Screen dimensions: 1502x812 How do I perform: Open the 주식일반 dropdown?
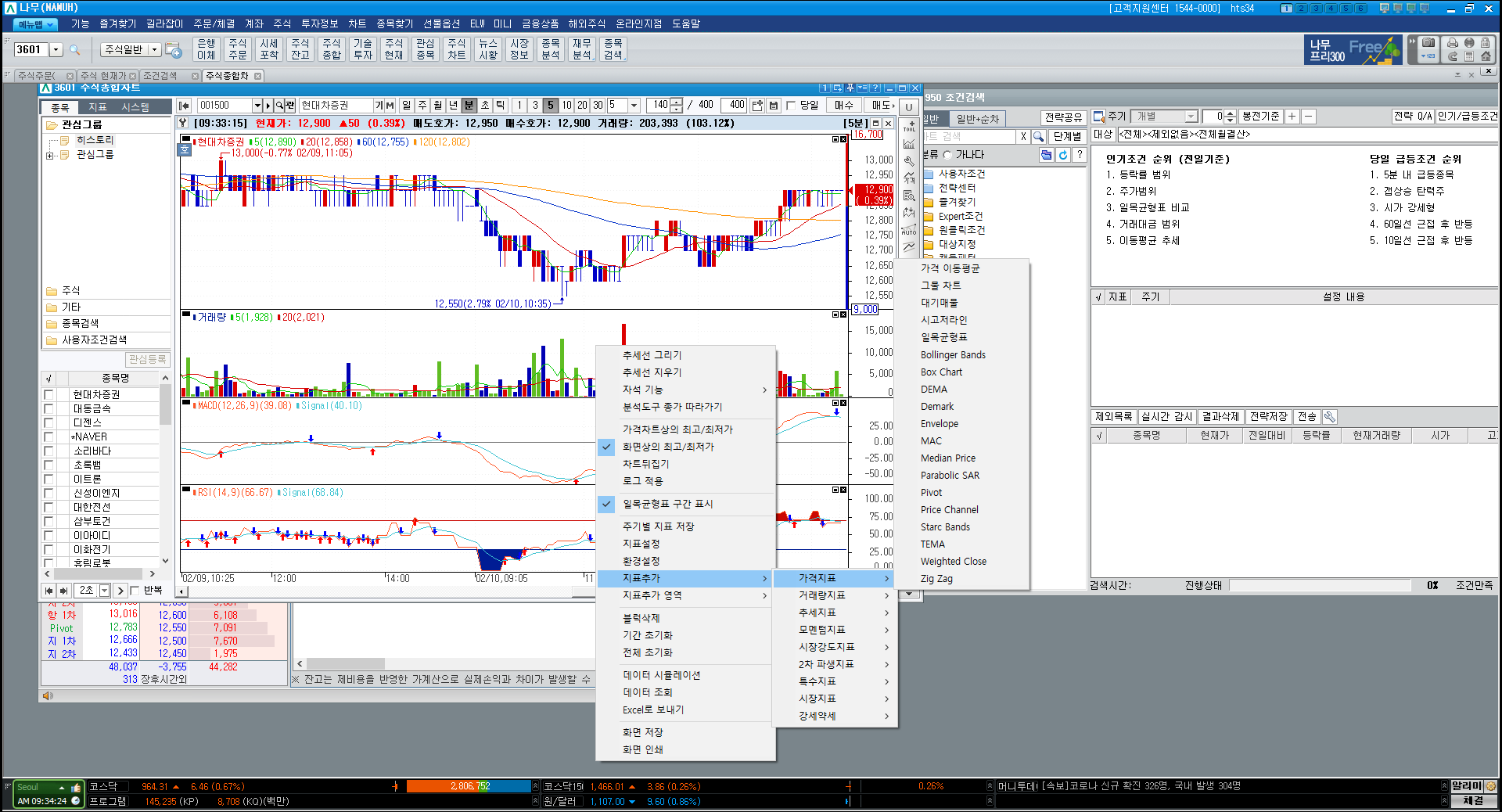pos(155,49)
